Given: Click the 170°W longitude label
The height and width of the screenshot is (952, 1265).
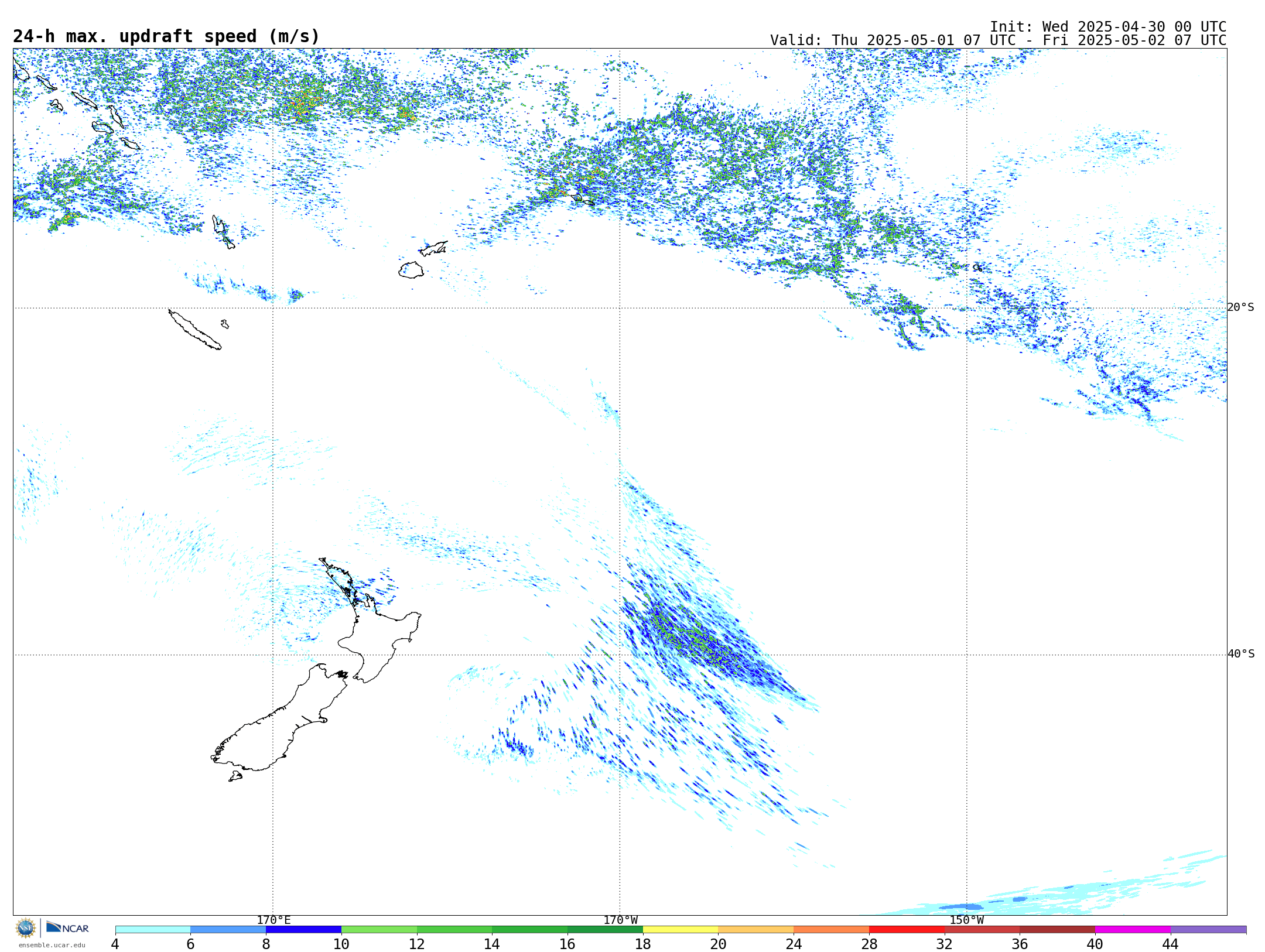Looking at the screenshot, I should 620,920.
